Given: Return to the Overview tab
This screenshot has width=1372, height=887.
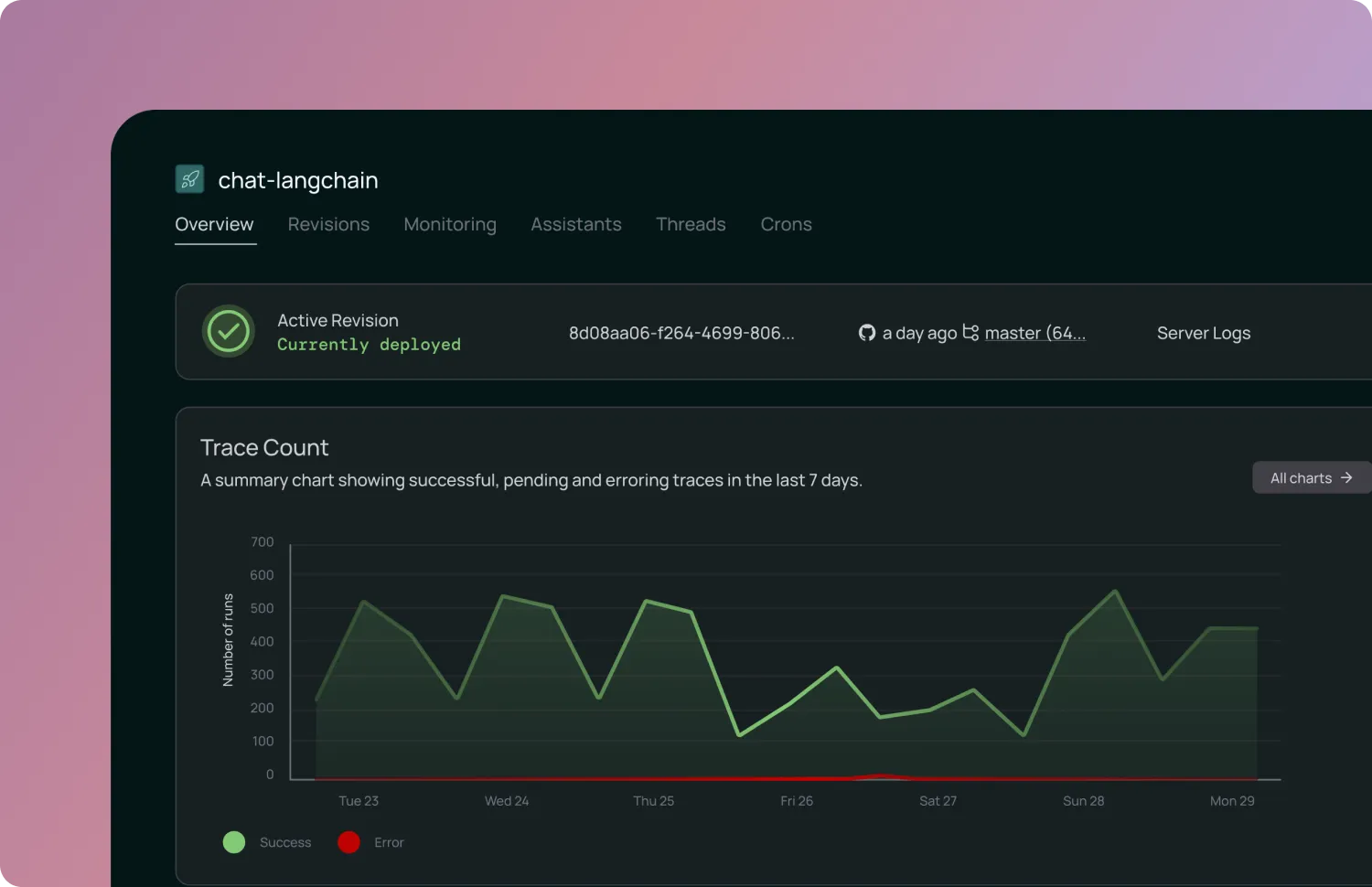Looking at the screenshot, I should (214, 224).
